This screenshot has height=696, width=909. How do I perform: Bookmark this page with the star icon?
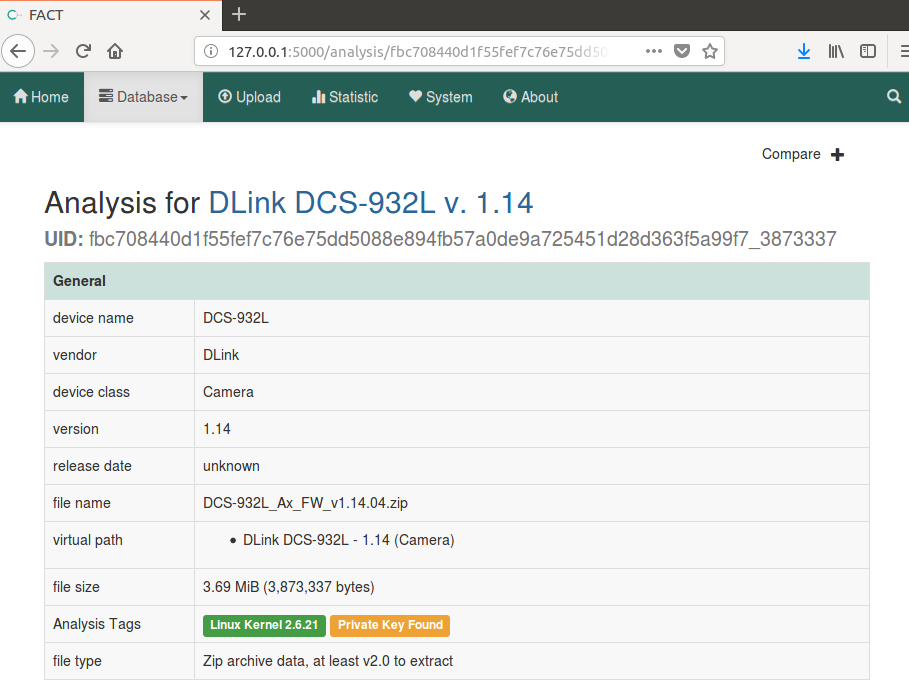tap(710, 52)
